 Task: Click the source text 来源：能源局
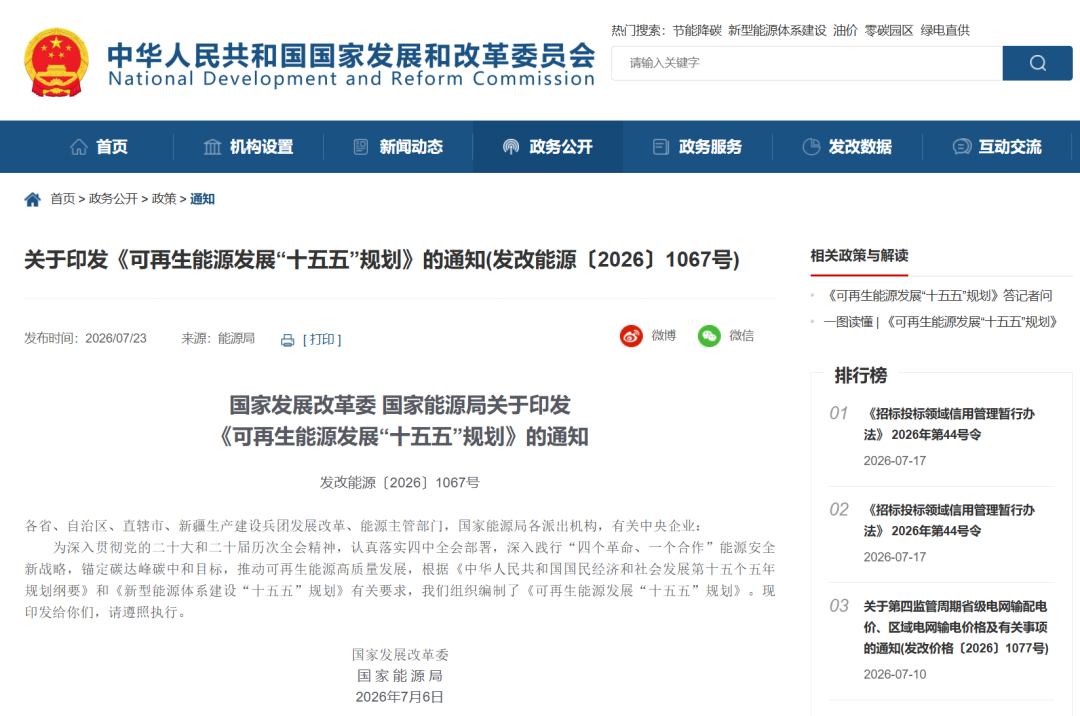[x=218, y=339]
